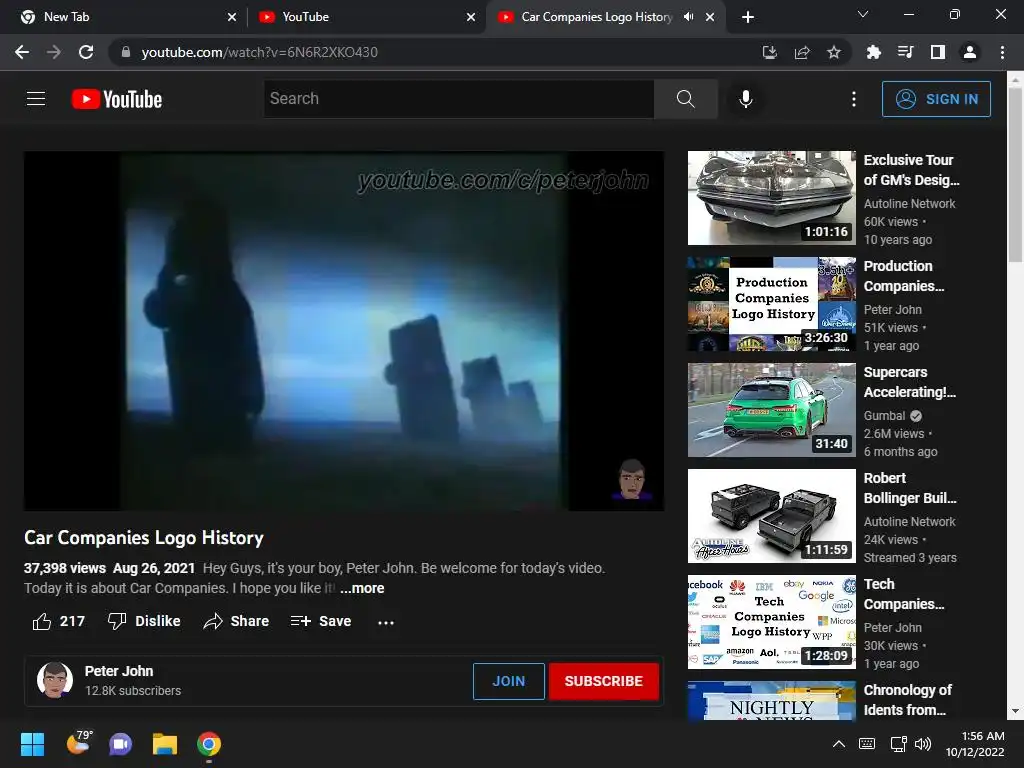The height and width of the screenshot is (768, 1024).
Task: Click the video player area
Action: pos(344,330)
